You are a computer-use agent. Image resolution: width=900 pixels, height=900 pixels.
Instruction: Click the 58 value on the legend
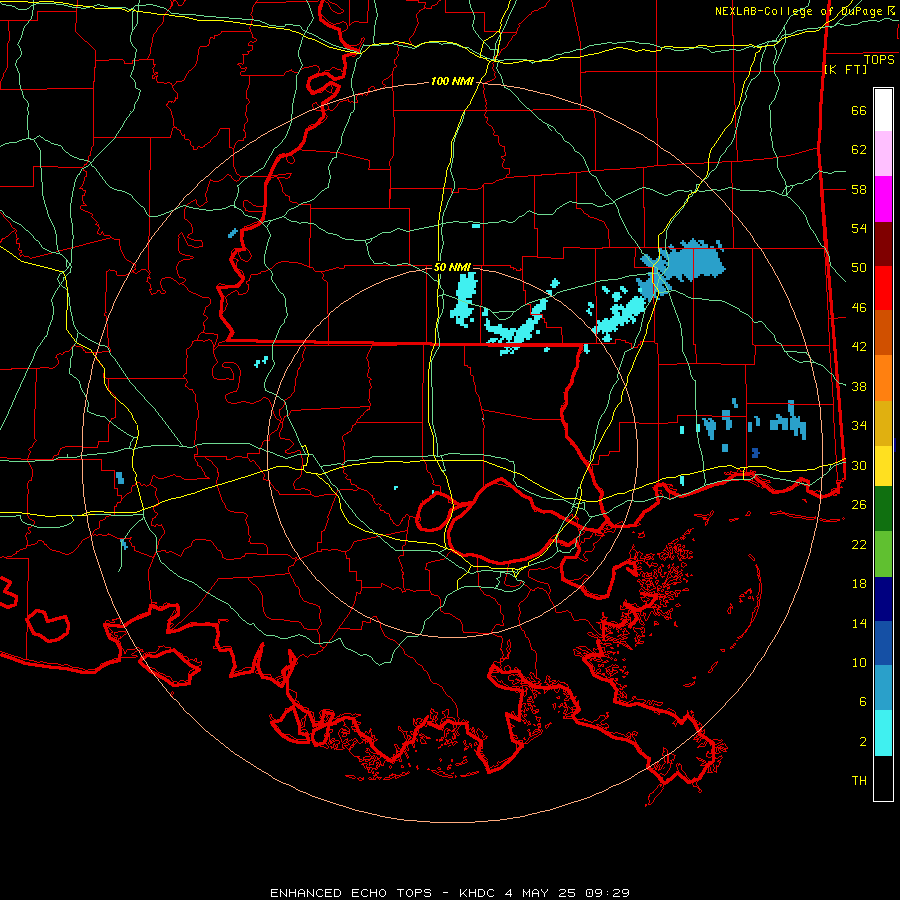[859, 189]
